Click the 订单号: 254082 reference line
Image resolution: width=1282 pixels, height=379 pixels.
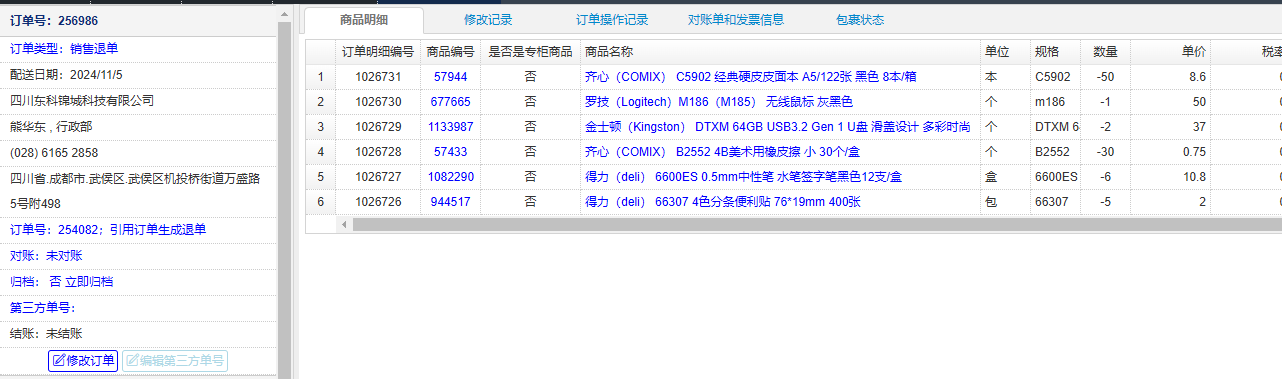[108, 230]
